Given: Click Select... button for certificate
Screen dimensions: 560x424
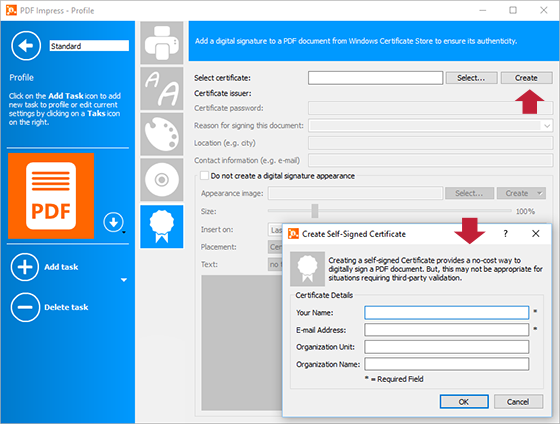Looking at the screenshot, I should 471,78.
